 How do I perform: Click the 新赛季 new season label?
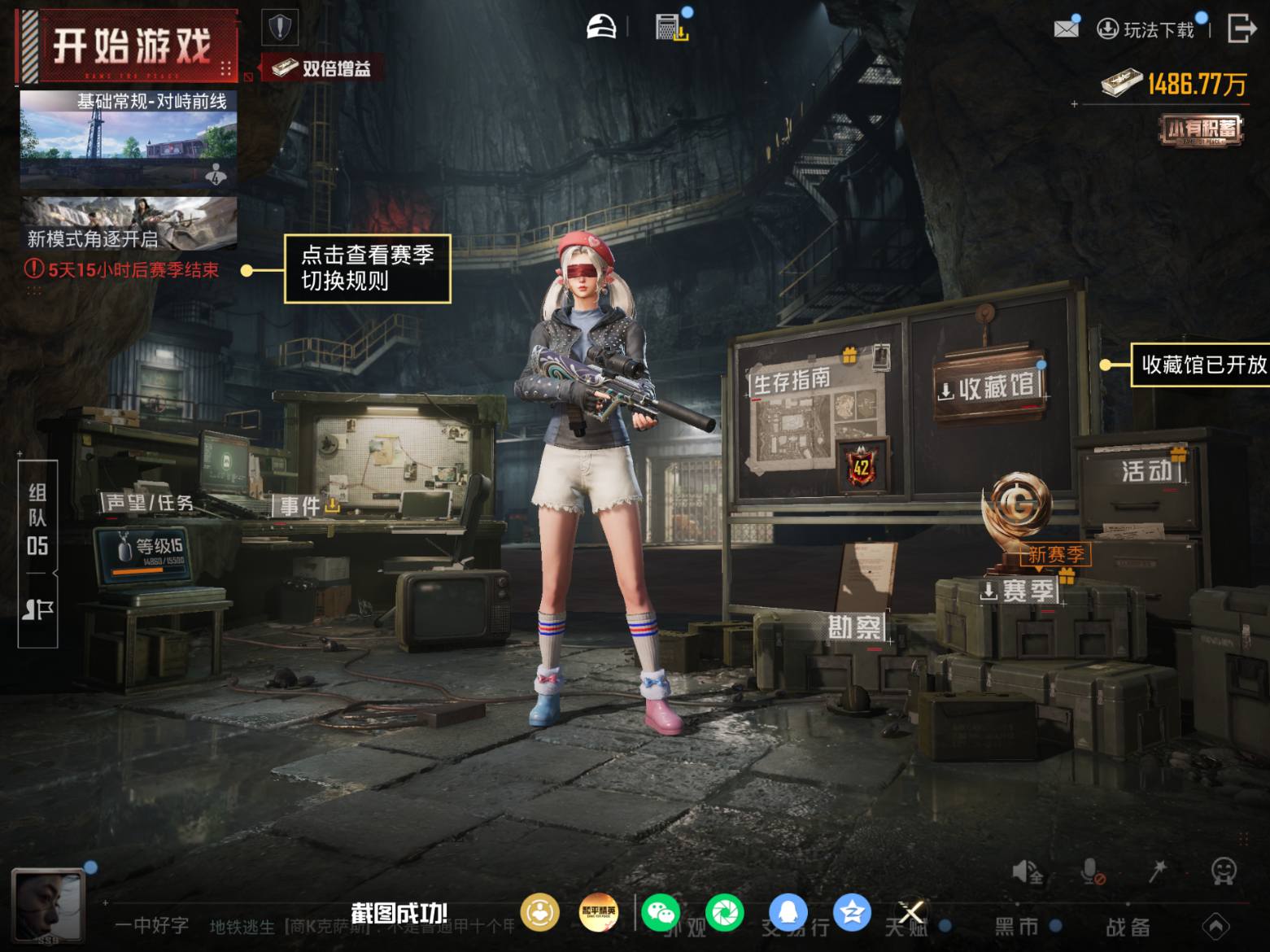coord(1055,554)
